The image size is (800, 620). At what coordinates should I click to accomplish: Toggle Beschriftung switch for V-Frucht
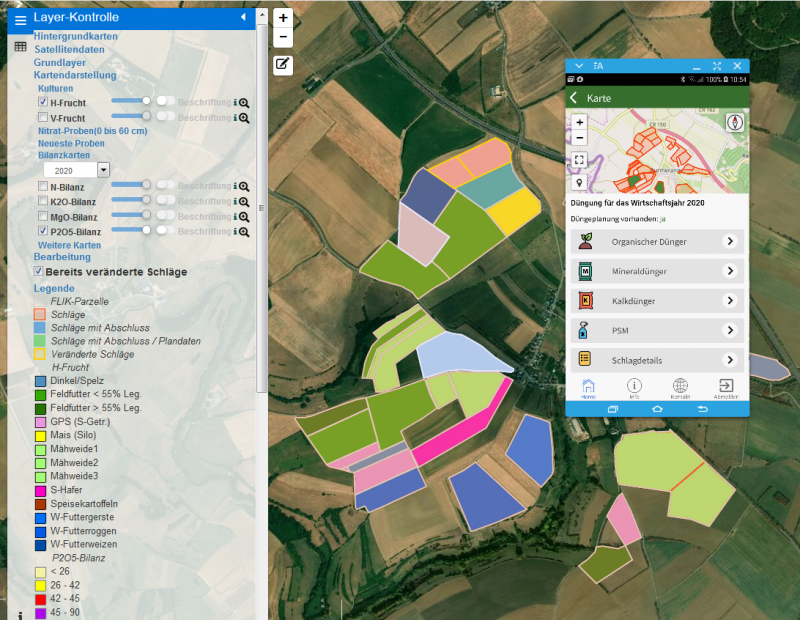[165, 117]
